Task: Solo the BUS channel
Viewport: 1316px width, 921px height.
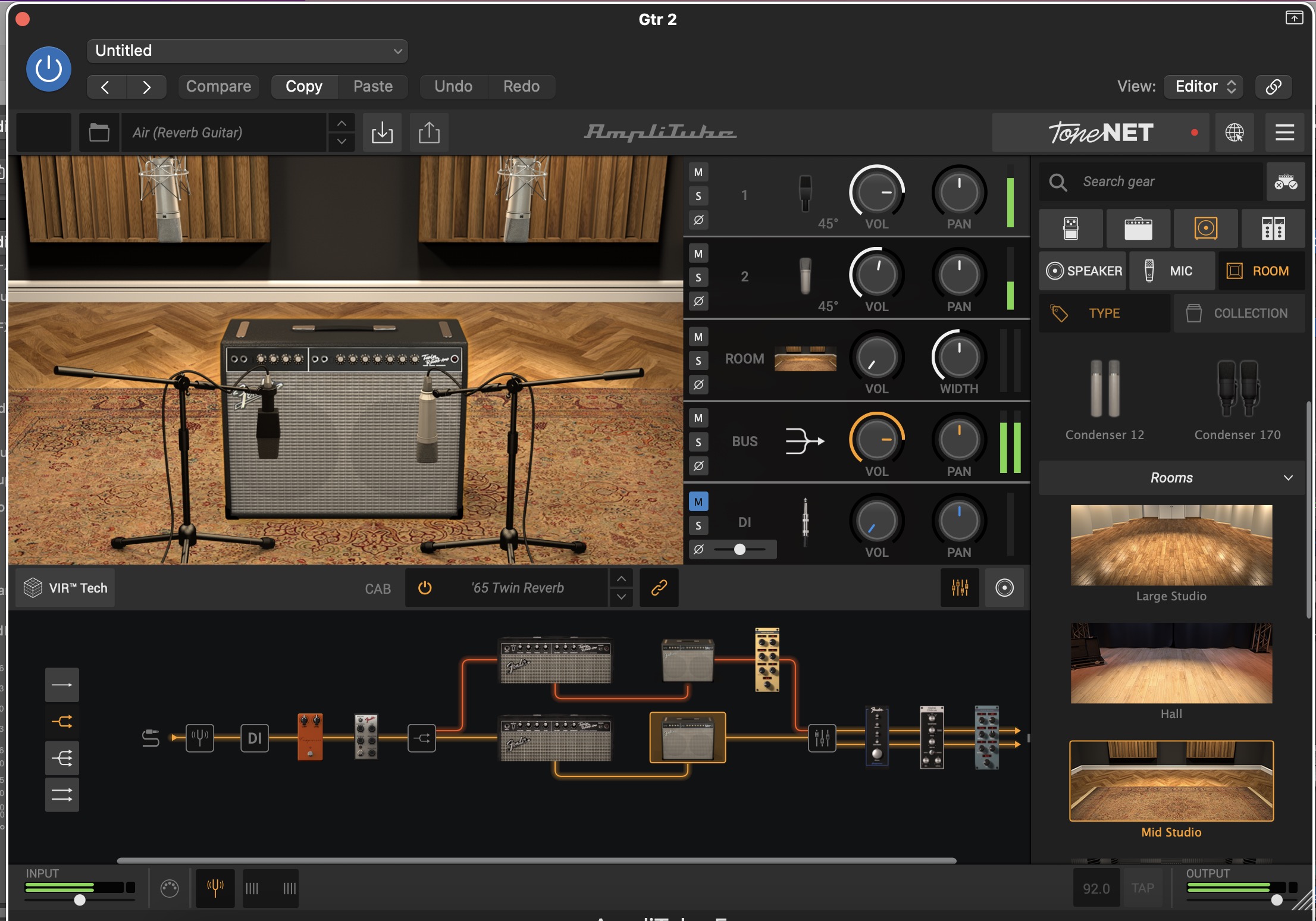Action: 698,442
